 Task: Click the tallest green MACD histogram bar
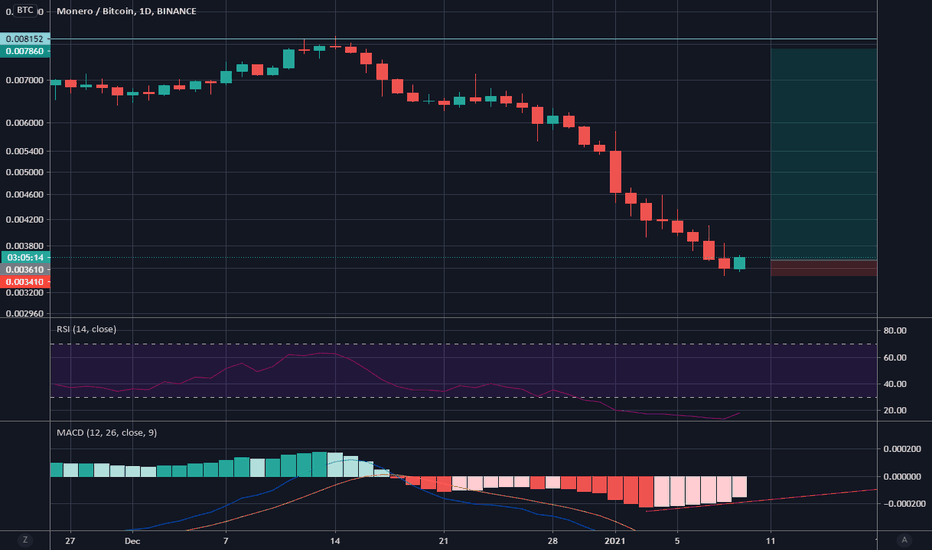coord(319,464)
